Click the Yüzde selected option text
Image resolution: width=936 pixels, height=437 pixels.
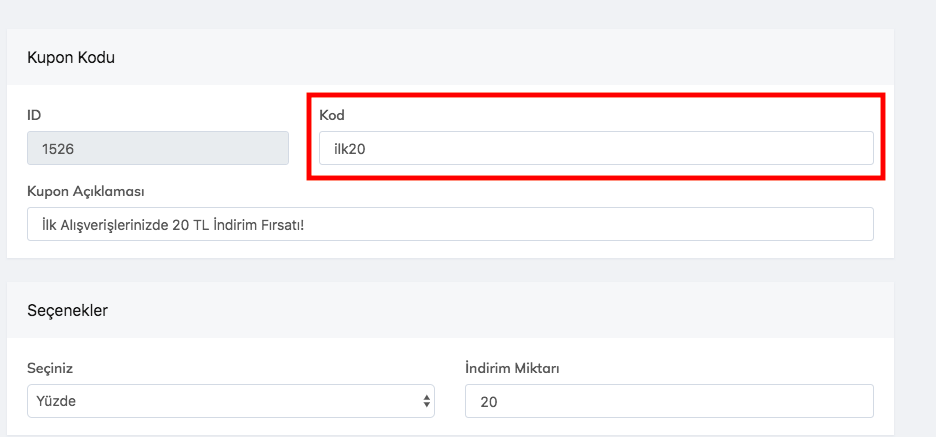point(57,401)
